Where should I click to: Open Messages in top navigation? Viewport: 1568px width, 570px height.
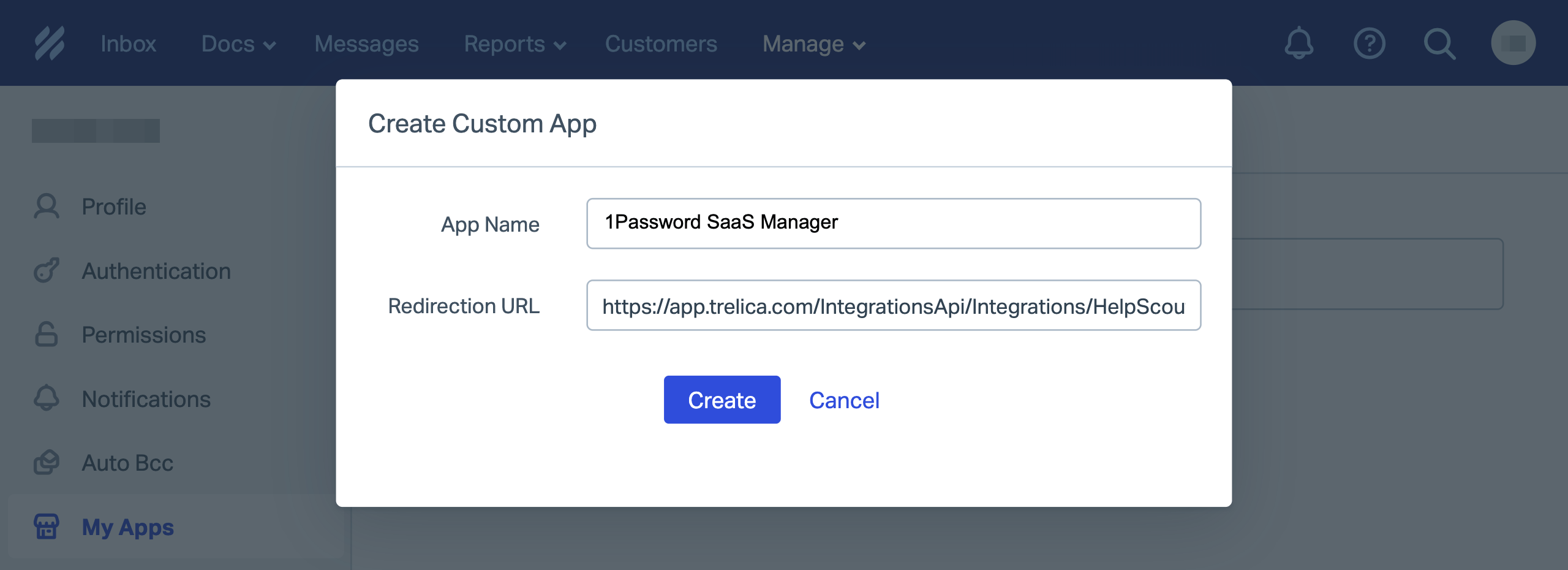pos(366,44)
